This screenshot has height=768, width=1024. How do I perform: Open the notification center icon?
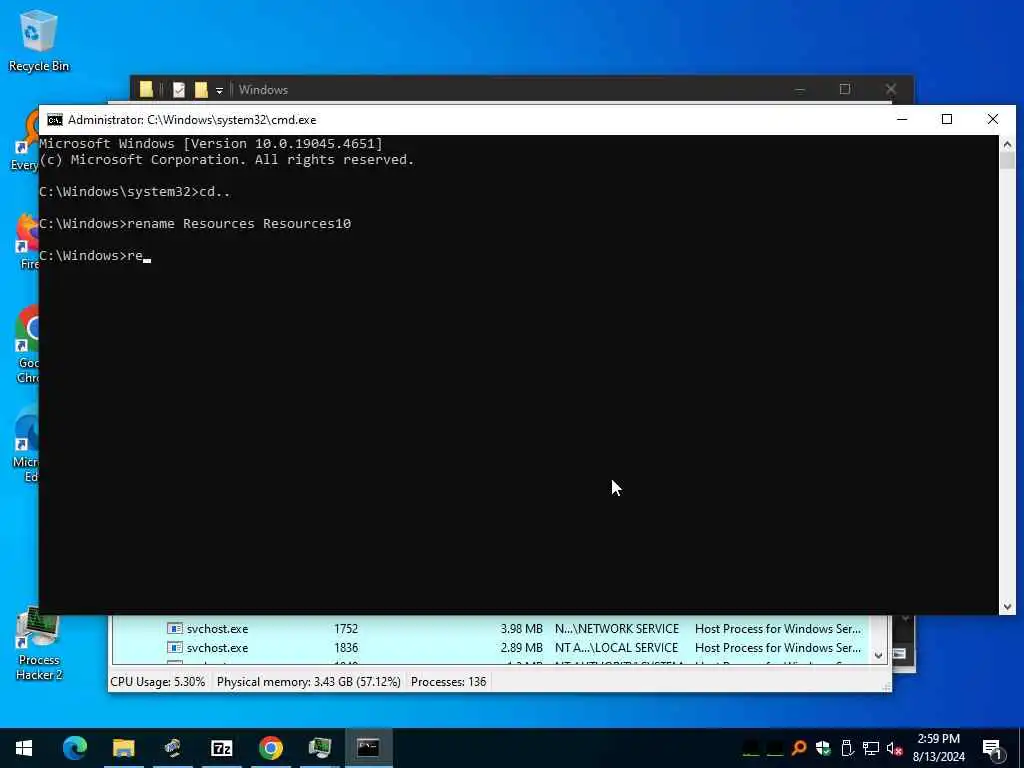pos(992,748)
